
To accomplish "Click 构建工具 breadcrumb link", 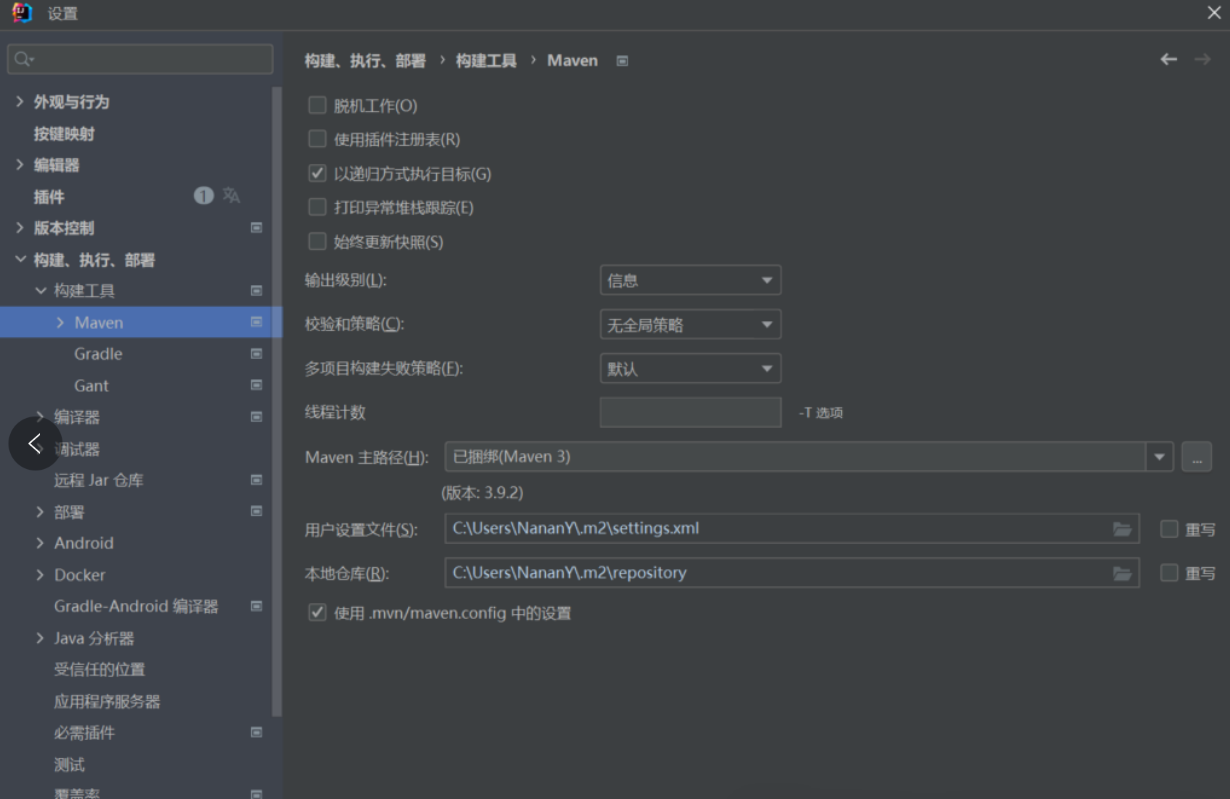I will 486,61.
